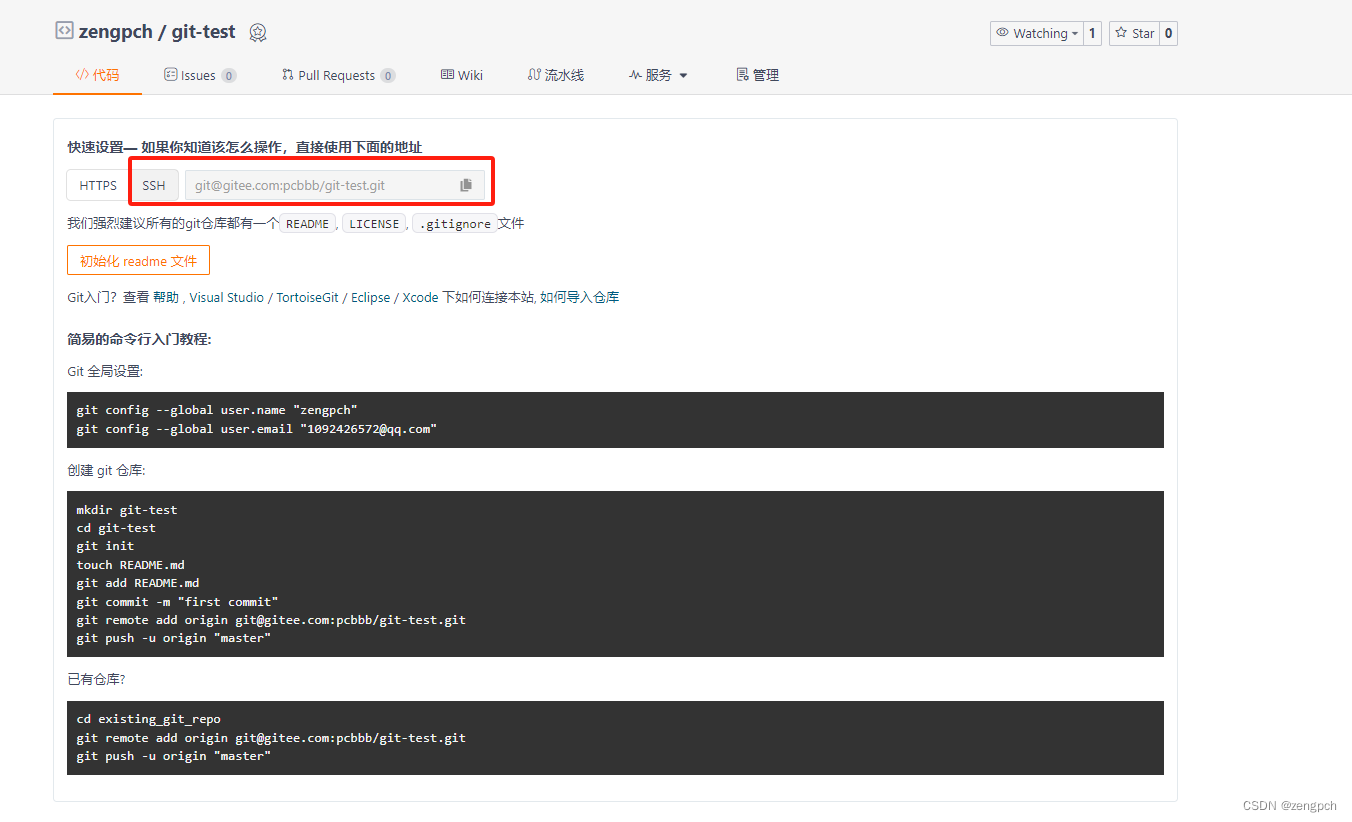This screenshot has height=822, width=1352.
Task: Expand the 服务 dropdown menu
Action: pyautogui.click(x=658, y=75)
